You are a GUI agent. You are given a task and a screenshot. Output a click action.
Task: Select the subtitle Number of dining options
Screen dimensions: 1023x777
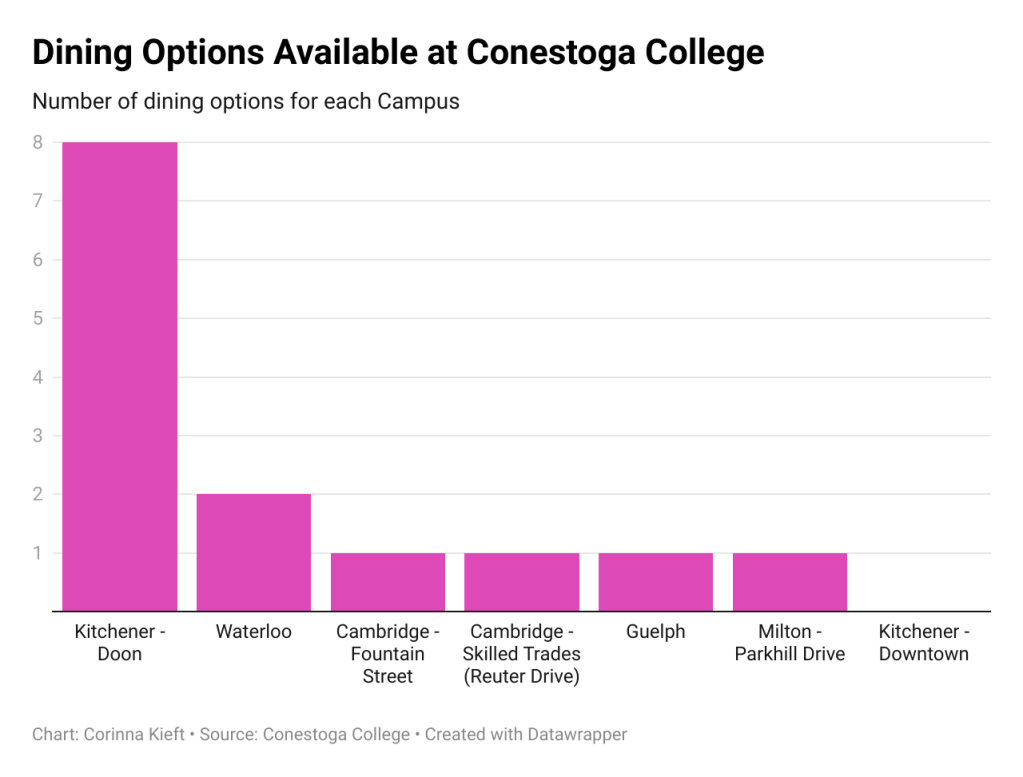point(246,102)
